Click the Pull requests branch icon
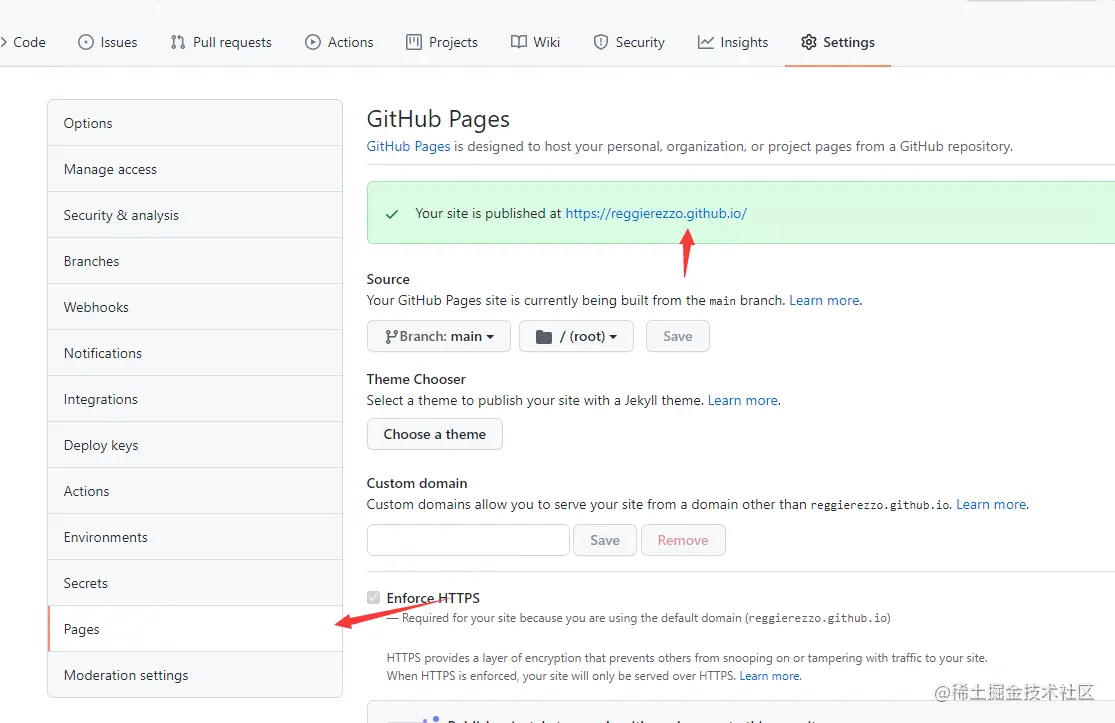The width and height of the screenshot is (1115, 723). (x=178, y=42)
